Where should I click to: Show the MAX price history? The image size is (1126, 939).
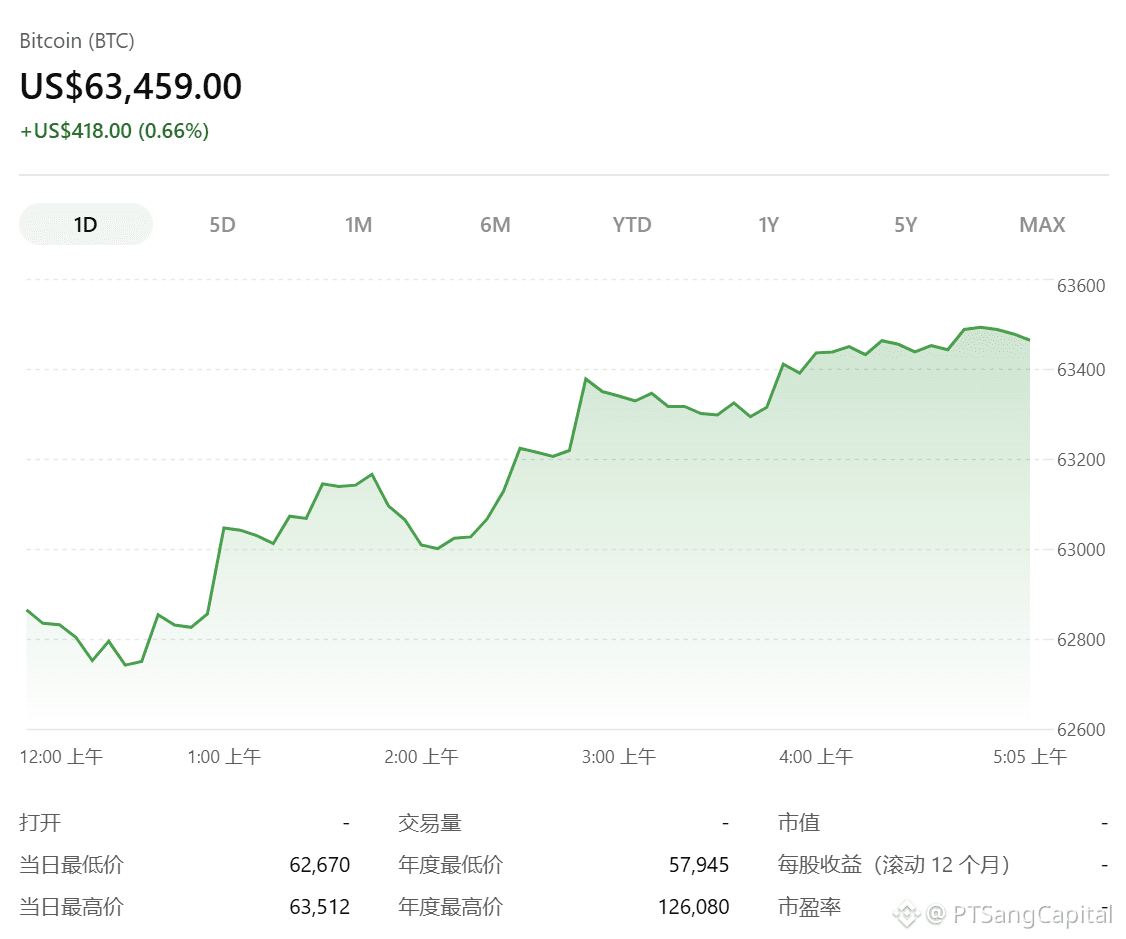point(1042,225)
